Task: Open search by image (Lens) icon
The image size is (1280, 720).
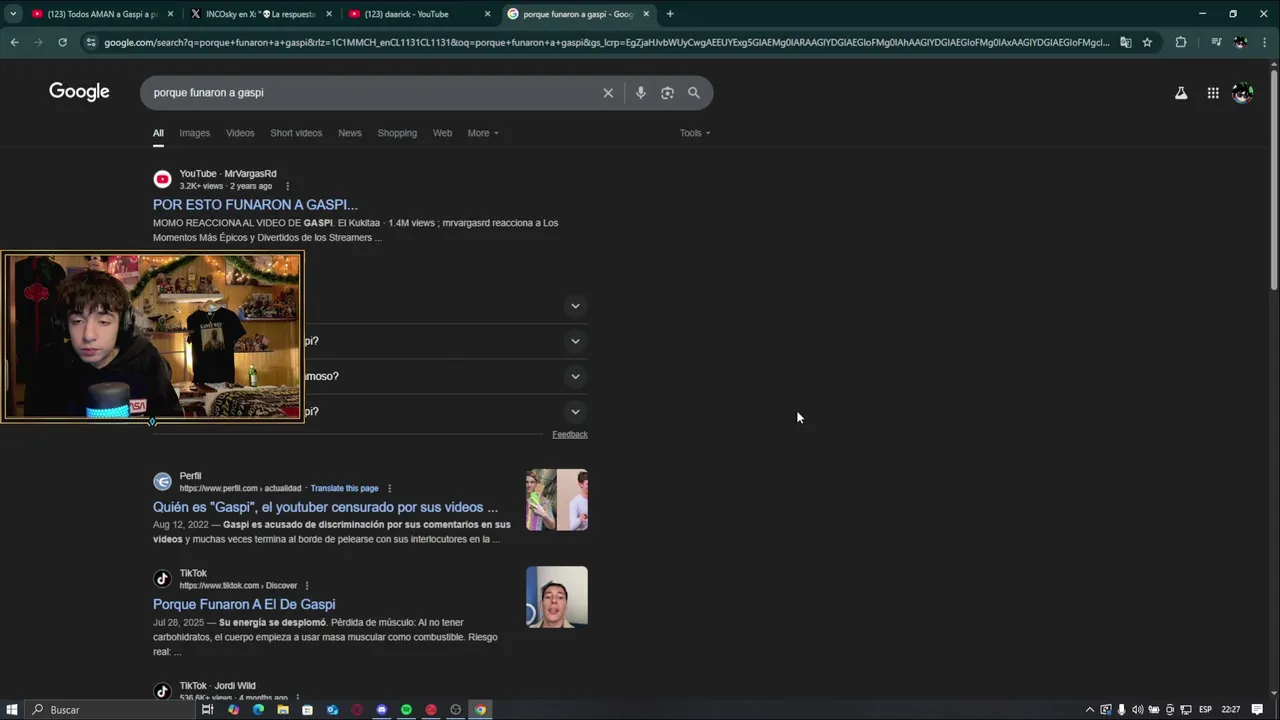Action: pos(667,93)
